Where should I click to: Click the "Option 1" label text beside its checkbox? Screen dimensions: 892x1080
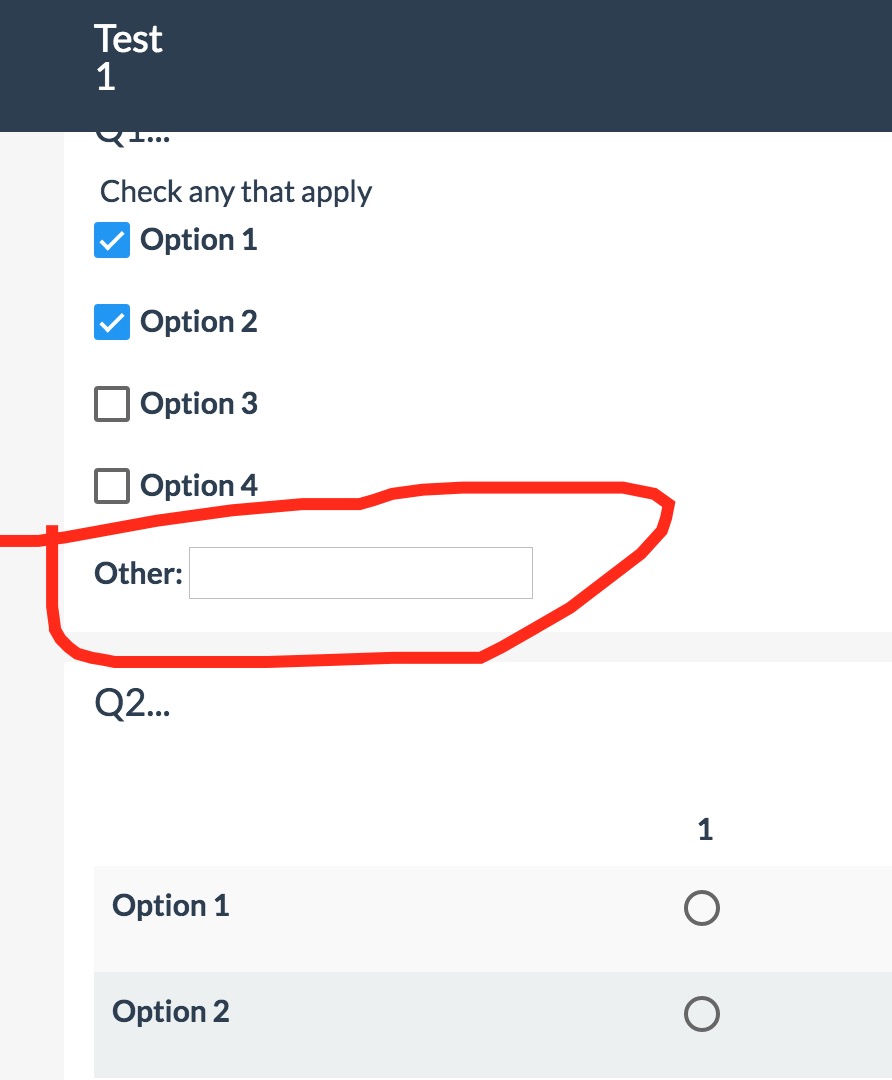[x=198, y=240]
